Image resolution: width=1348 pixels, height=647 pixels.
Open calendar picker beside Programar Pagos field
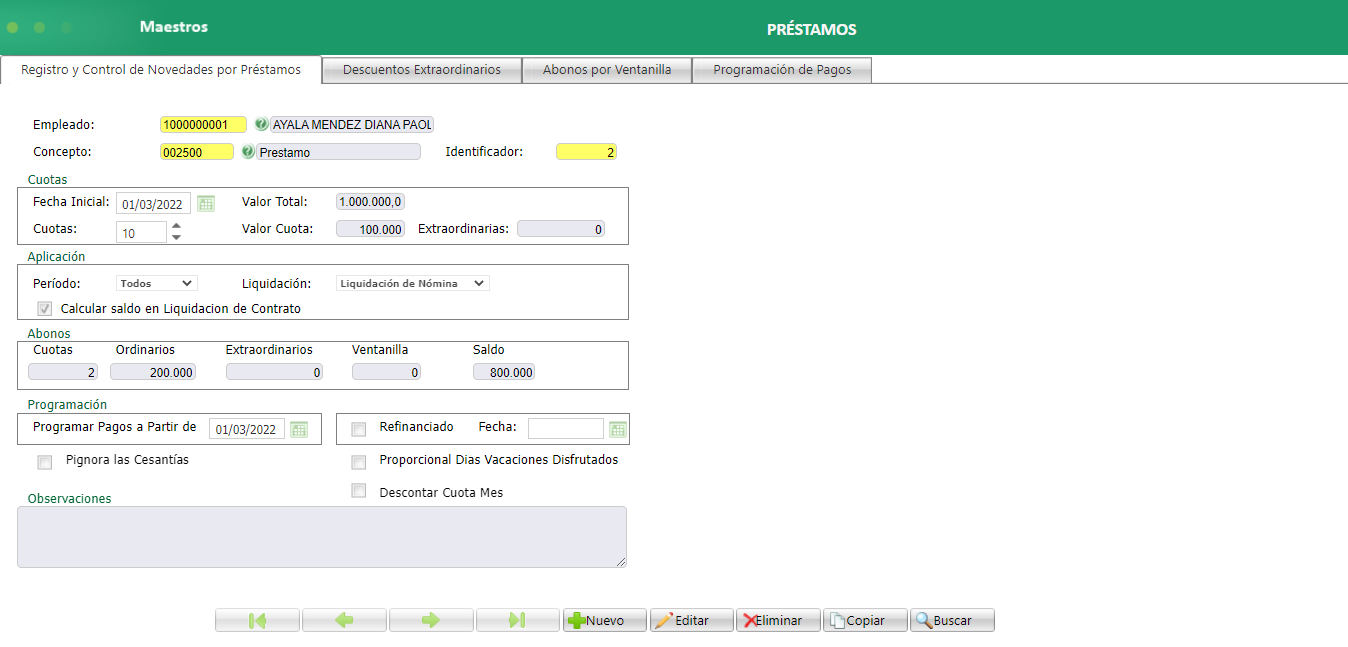[x=298, y=428]
